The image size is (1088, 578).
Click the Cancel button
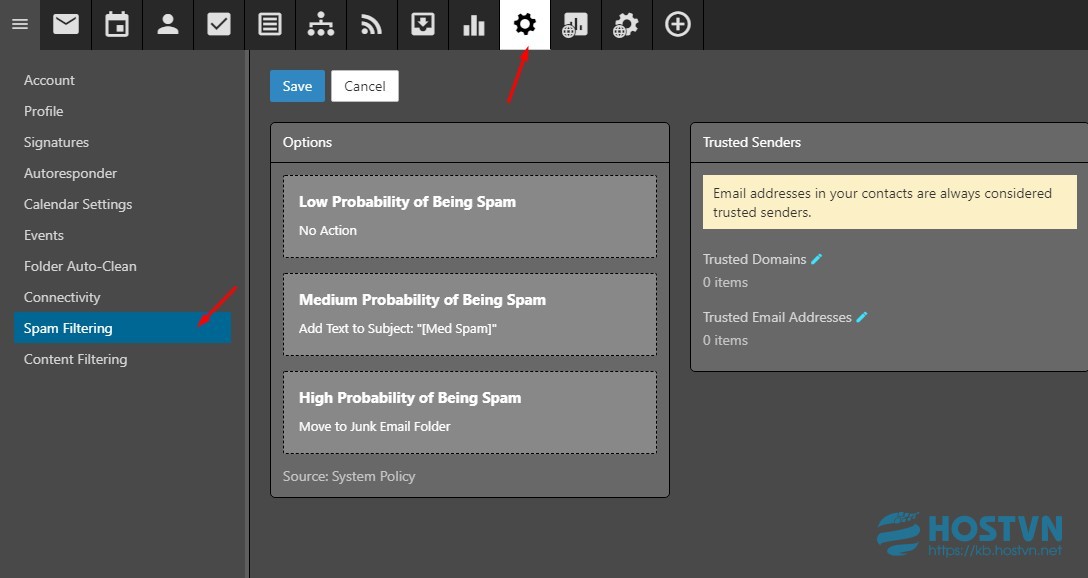click(x=365, y=86)
